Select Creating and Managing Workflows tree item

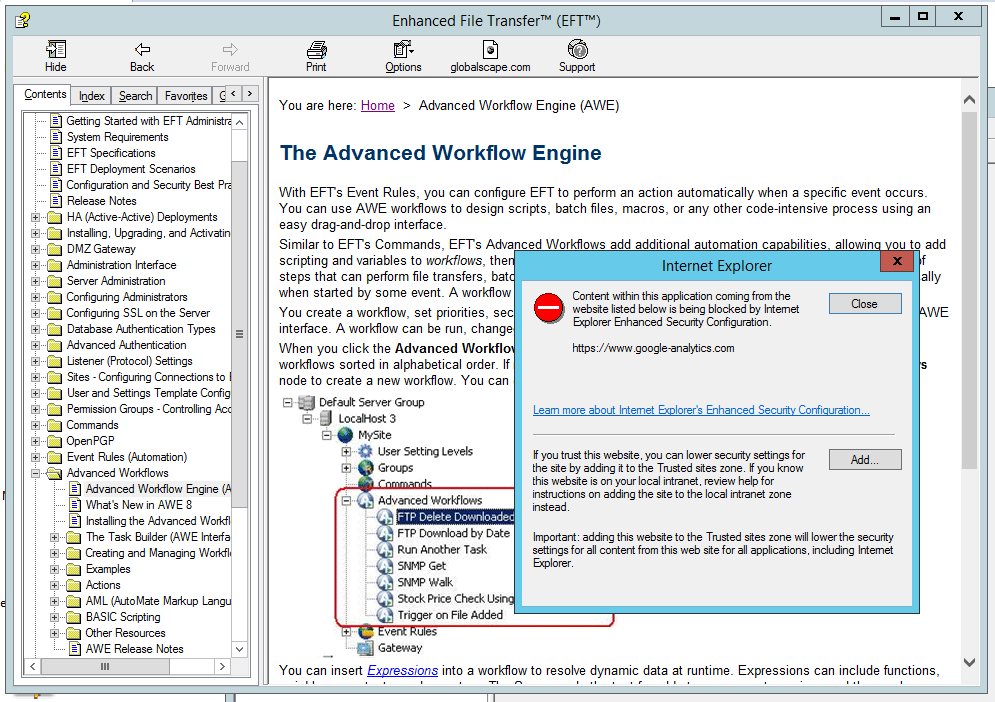(158, 553)
